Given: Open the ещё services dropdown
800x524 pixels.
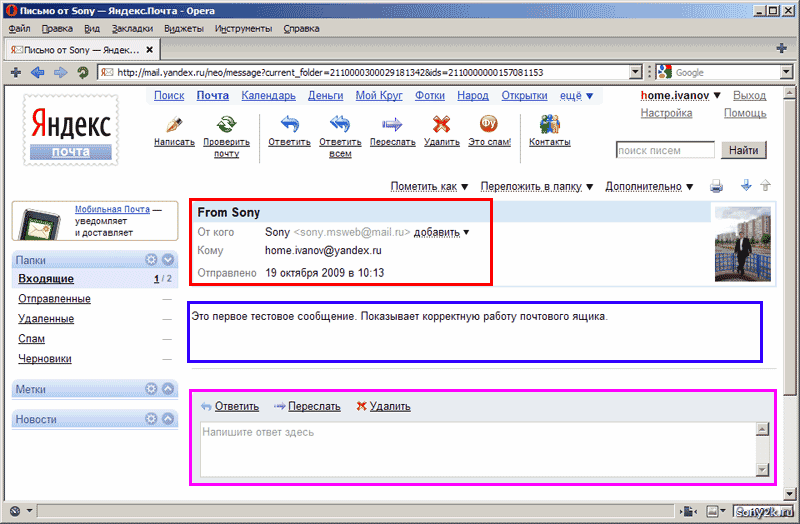Looking at the screenshot, I should point(576,95).
